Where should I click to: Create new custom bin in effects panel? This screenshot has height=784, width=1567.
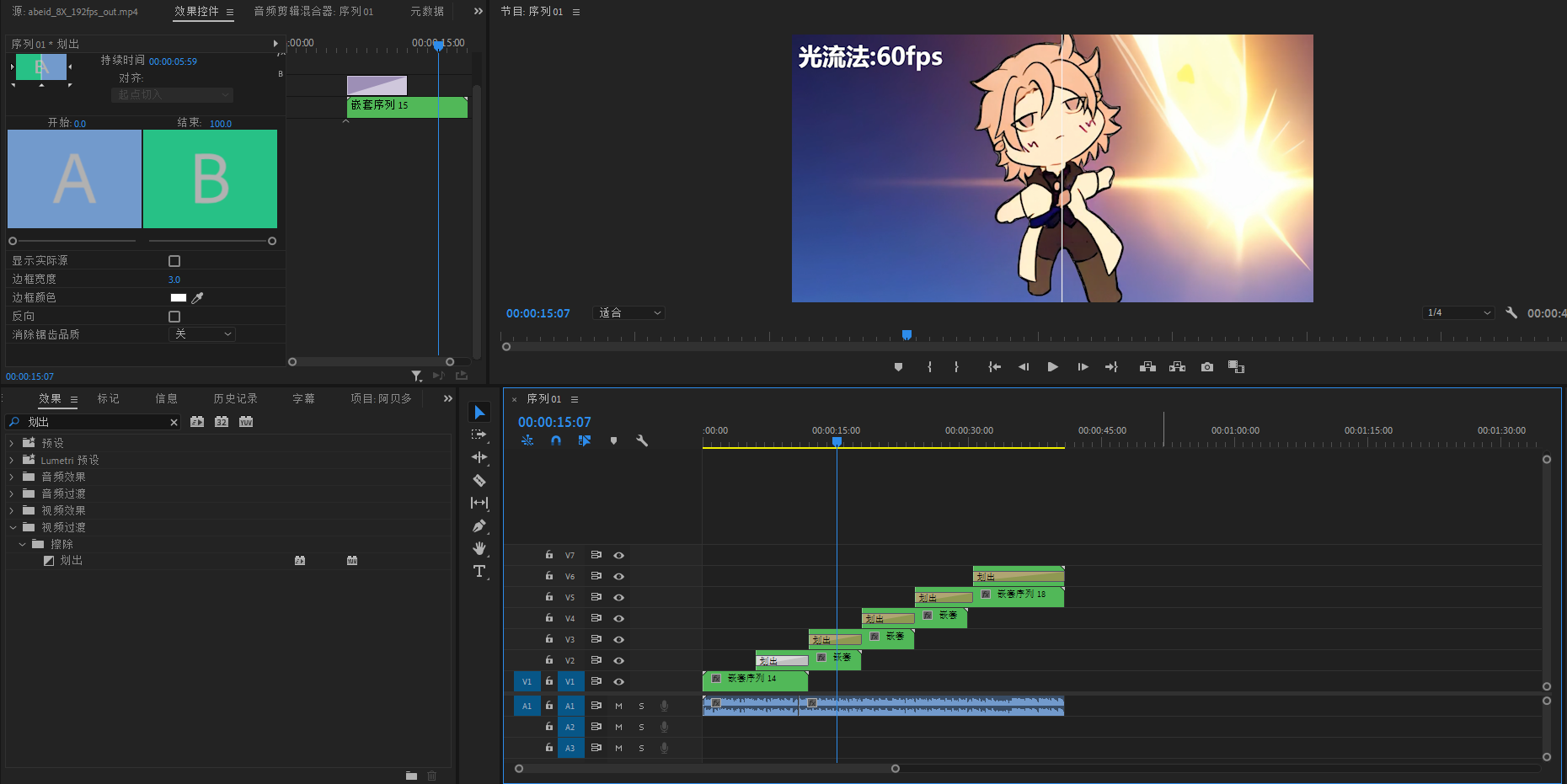click(x=411, y=776)
